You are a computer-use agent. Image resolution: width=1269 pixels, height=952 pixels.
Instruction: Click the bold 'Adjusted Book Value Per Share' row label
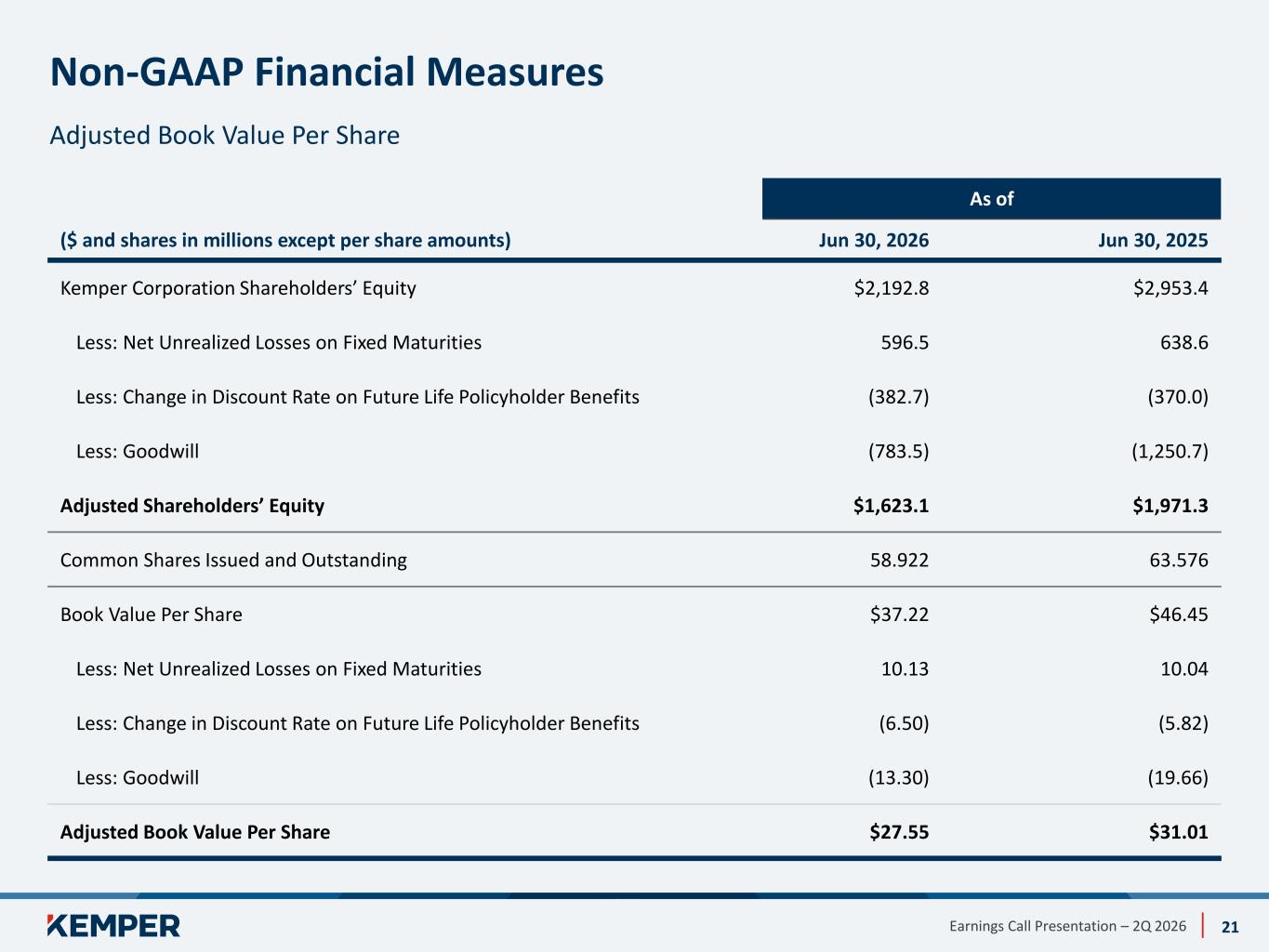(195, 832)
